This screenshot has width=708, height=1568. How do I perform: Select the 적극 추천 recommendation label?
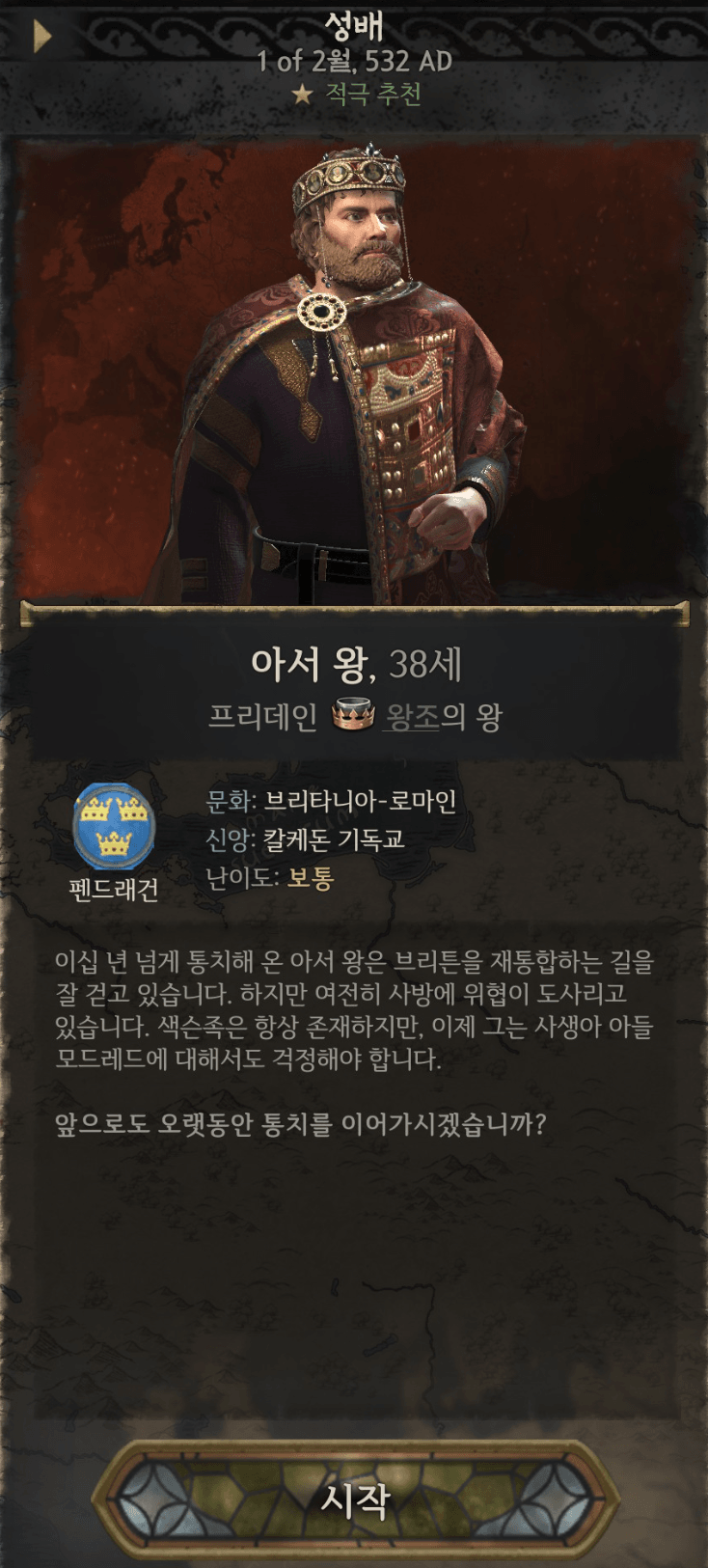pos(373,94)
